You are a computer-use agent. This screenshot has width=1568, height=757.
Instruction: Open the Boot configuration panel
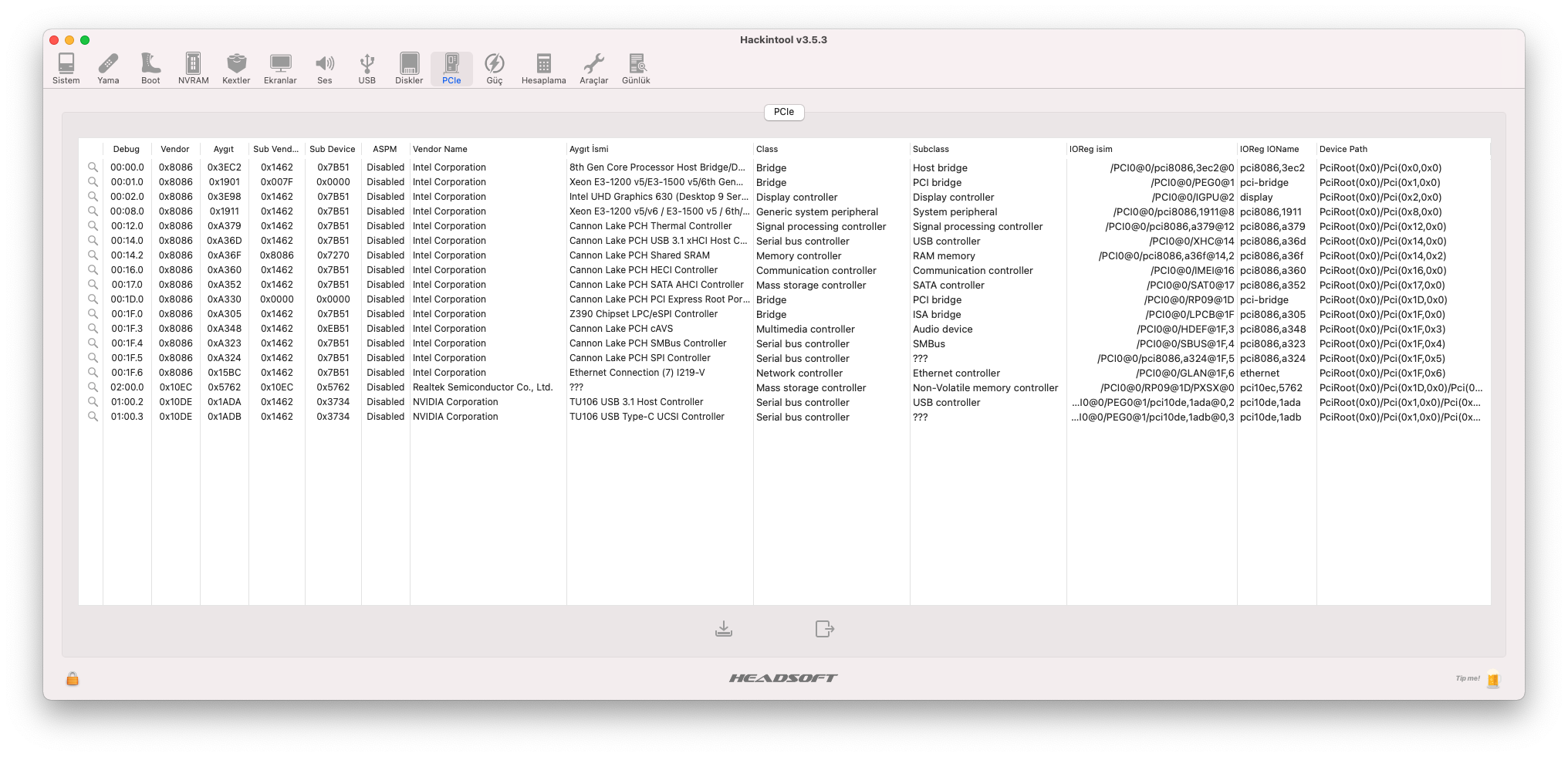click(x=150, y=68)
